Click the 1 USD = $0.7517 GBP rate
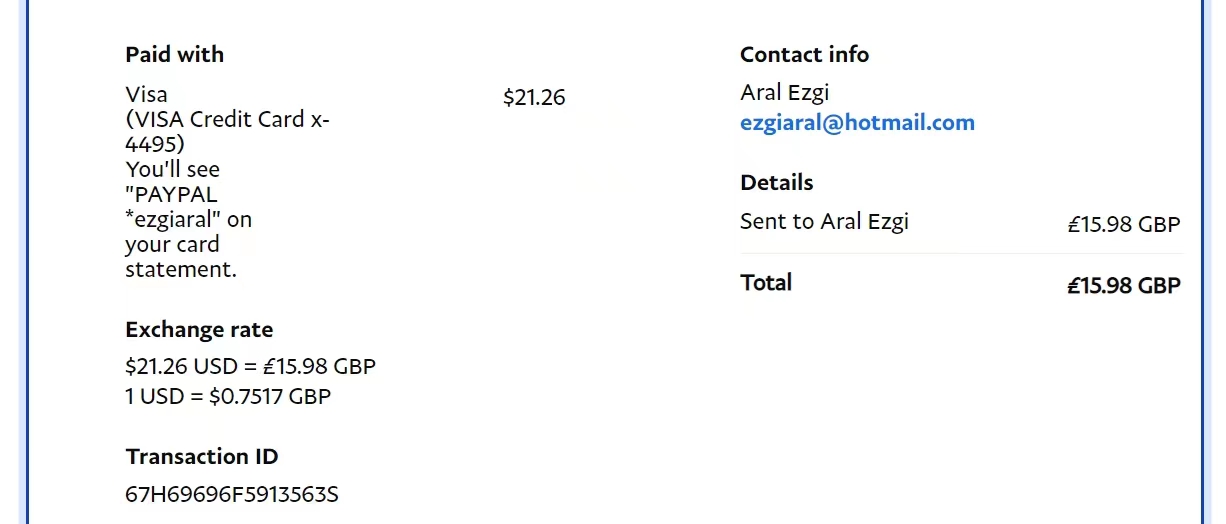1226x524 pixels. (x=228, y=396)
